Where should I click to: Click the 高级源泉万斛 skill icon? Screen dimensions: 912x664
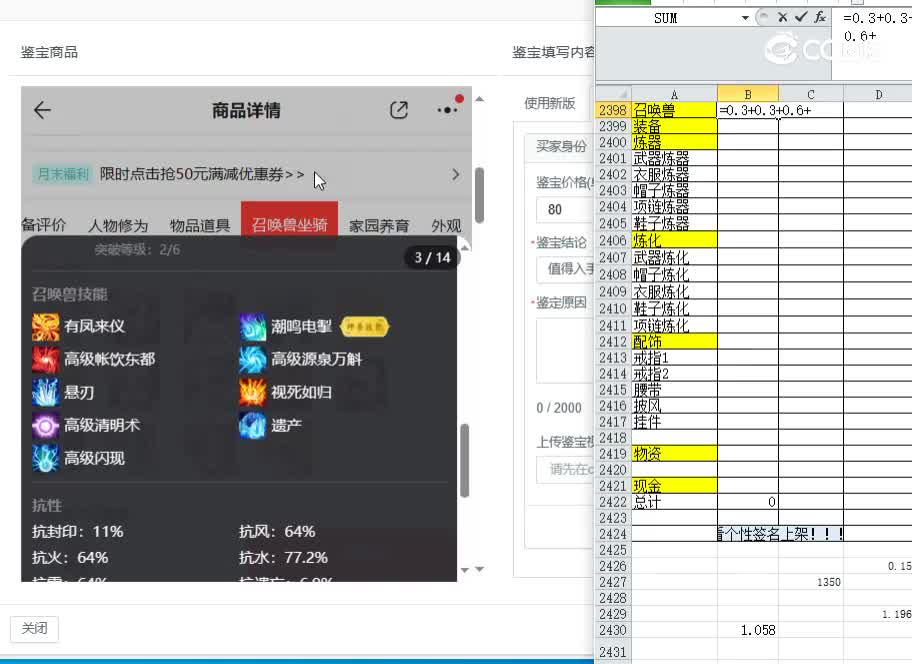pyautogui.click(x=252, y=360)
